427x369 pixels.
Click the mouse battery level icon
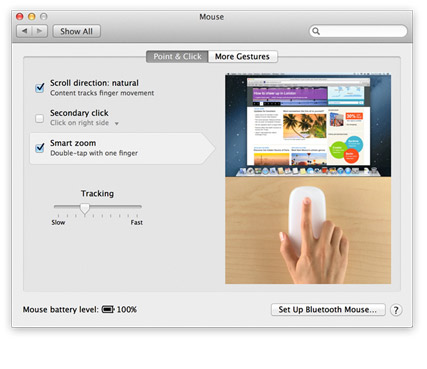point(108,309)
